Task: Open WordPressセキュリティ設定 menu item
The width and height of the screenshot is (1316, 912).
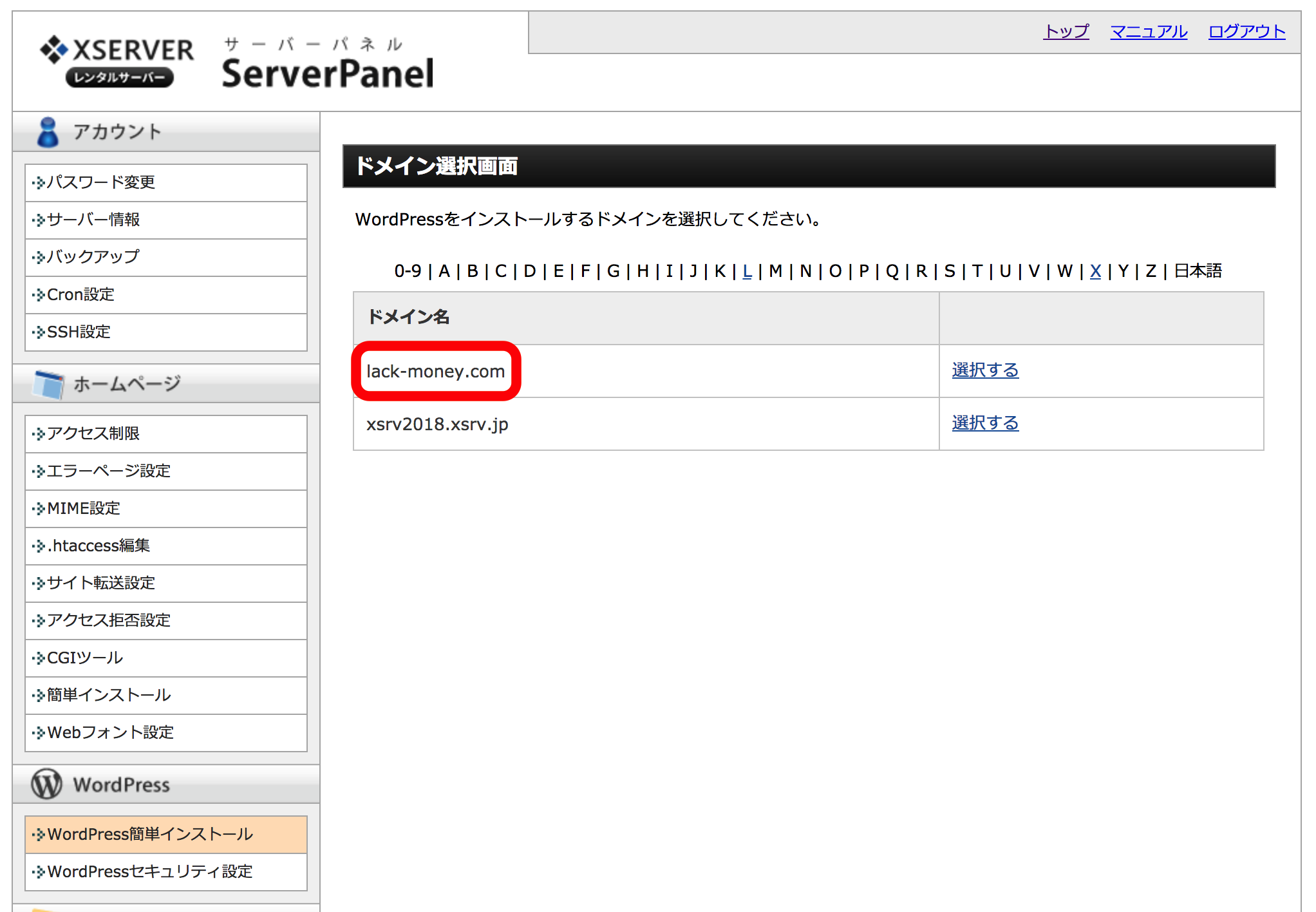Action: 166,871
